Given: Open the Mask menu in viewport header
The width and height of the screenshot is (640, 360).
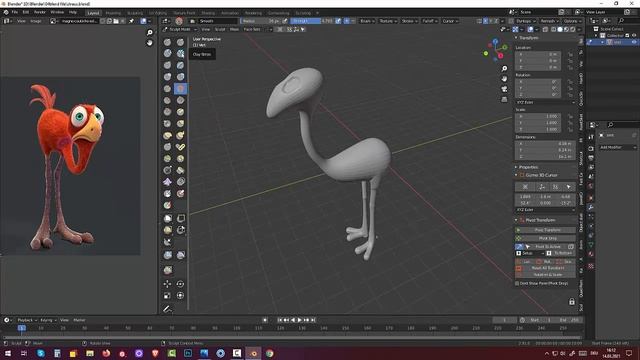Looking at the screenshot, I should 234,29.
